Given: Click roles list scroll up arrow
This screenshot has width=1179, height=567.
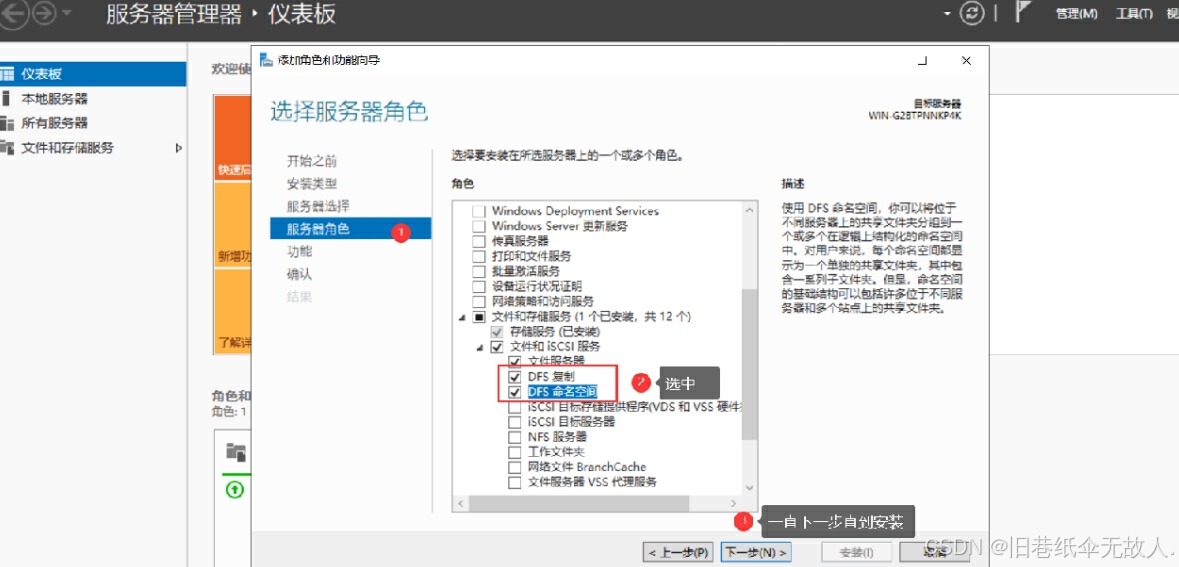Looking at the screenshot, I should click(x=750, y=211).
